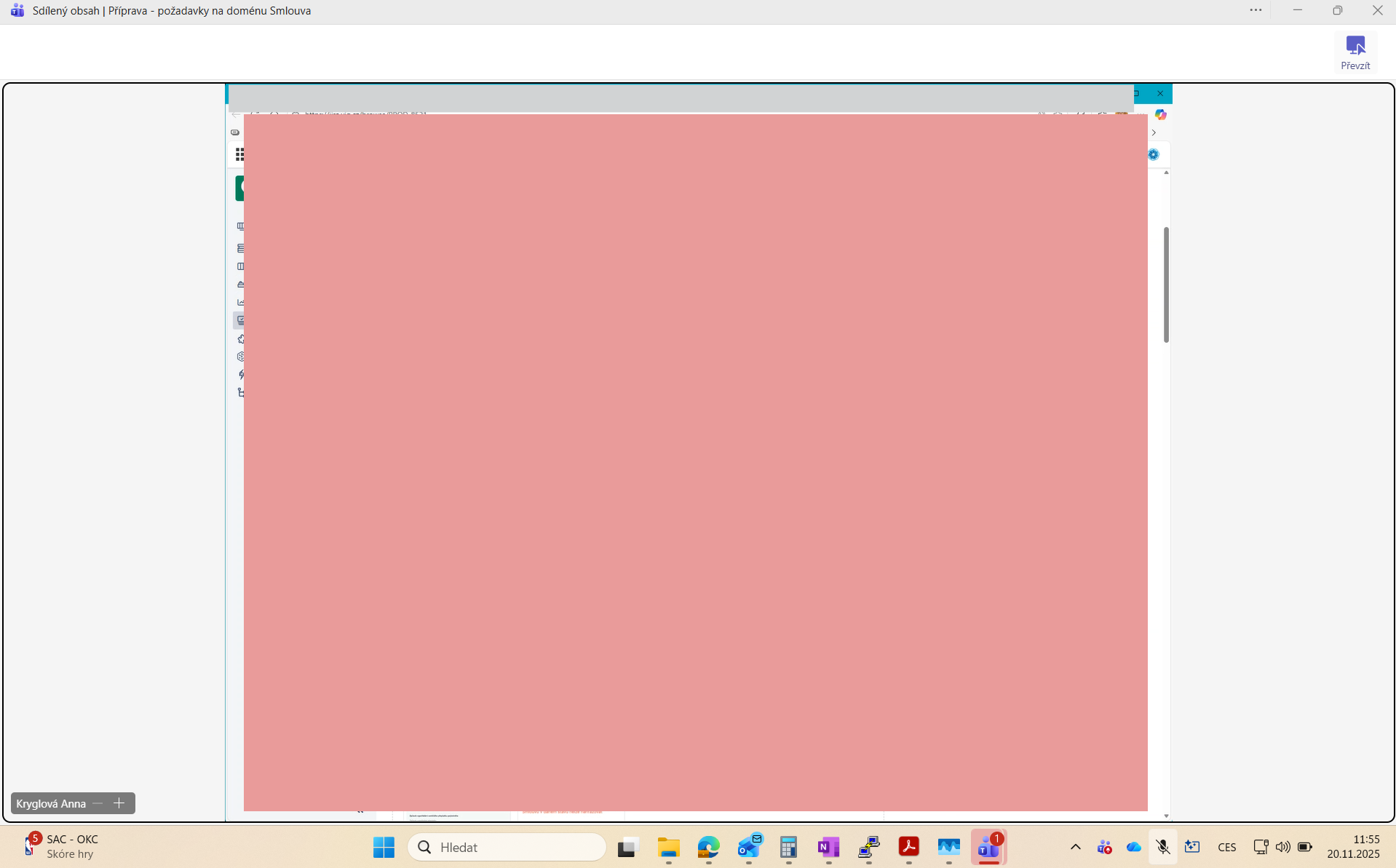Toggle the muted microphone tray icon

pyautogui.click(x=1162, y=847)
